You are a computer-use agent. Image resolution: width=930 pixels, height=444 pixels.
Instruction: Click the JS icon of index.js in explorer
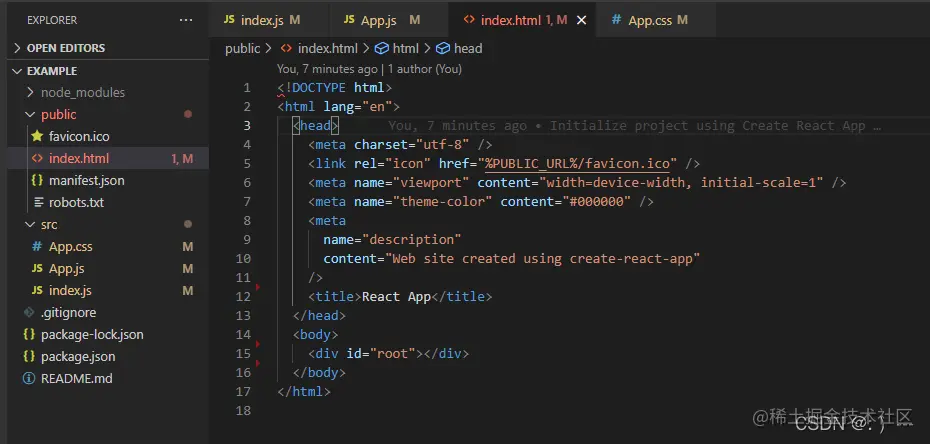click(x=37, y=290)
